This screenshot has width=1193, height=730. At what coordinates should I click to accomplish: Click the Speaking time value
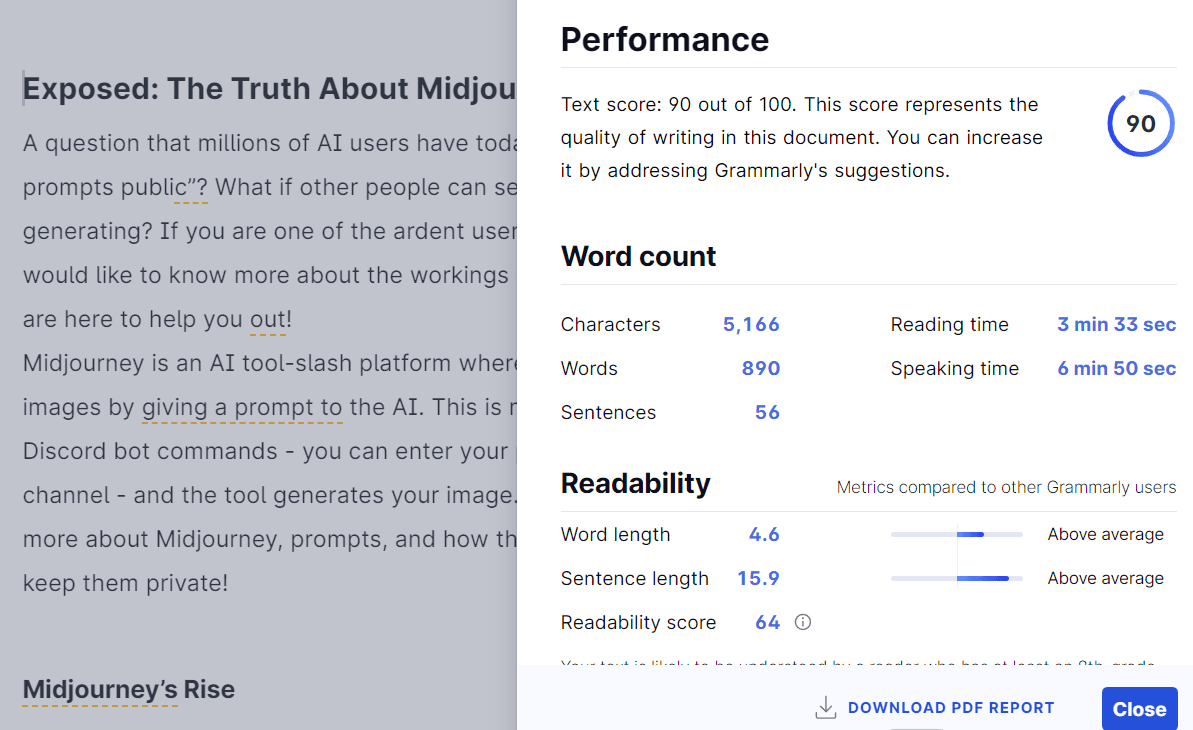coord(1116,368)
